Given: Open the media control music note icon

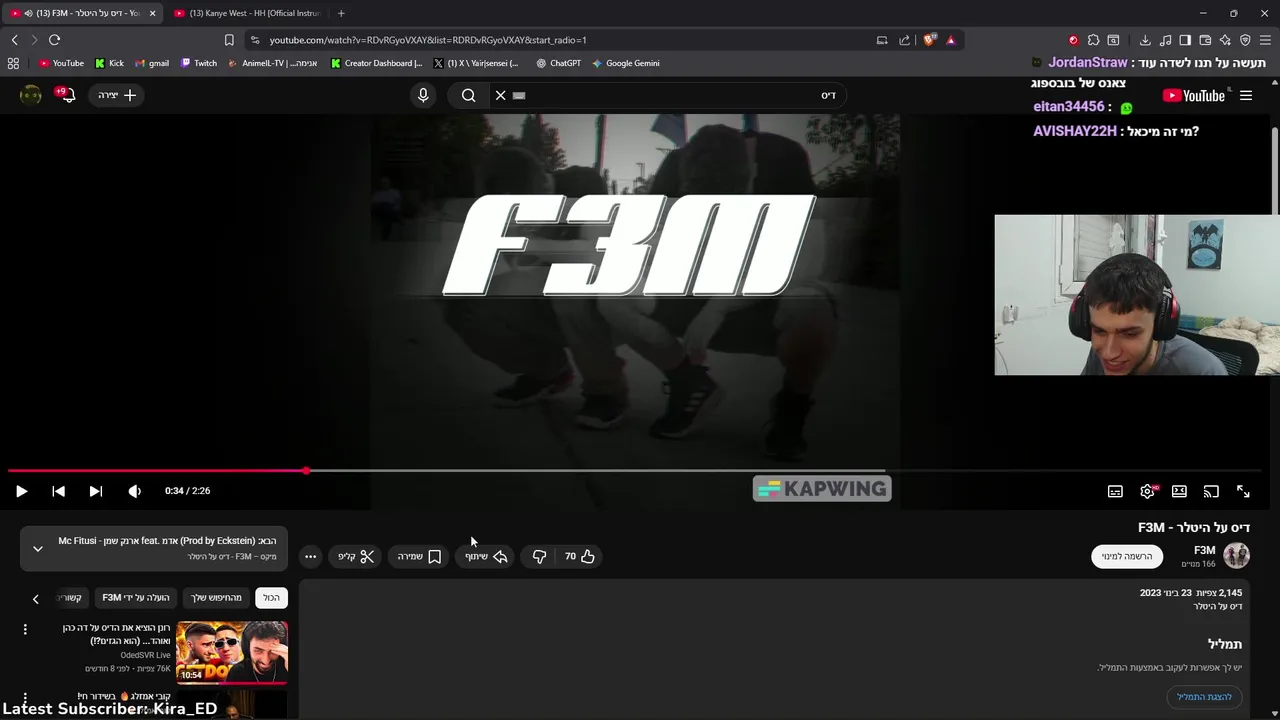Looking at the screenshot, I should pyautogui.click(x=1166, y=40).
